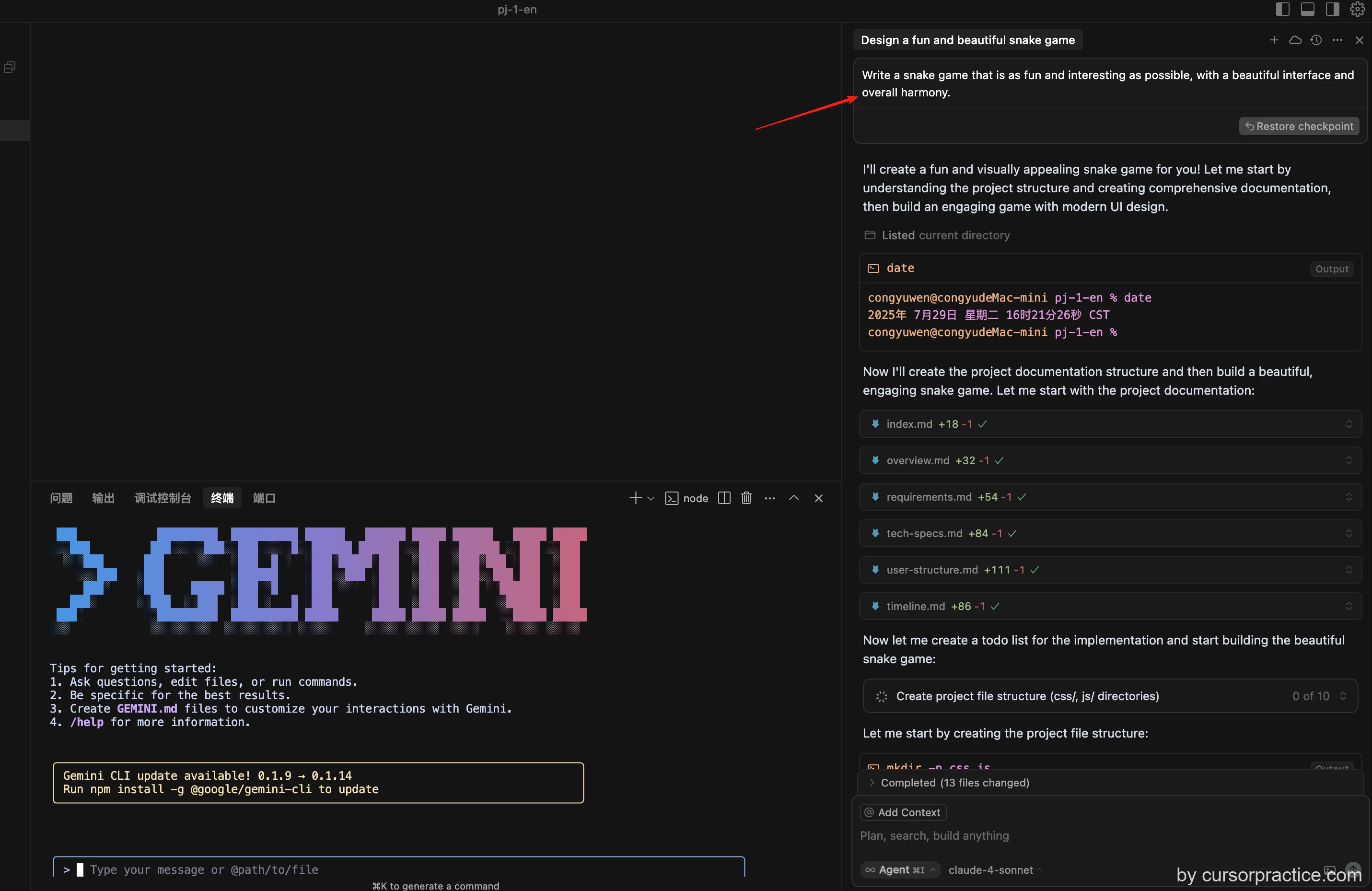The height and width of the screenshot is (891, 1372).
Task: Click the markdown icon of user-structure.md
Action: pyautogui.click(x=875, y=570)
